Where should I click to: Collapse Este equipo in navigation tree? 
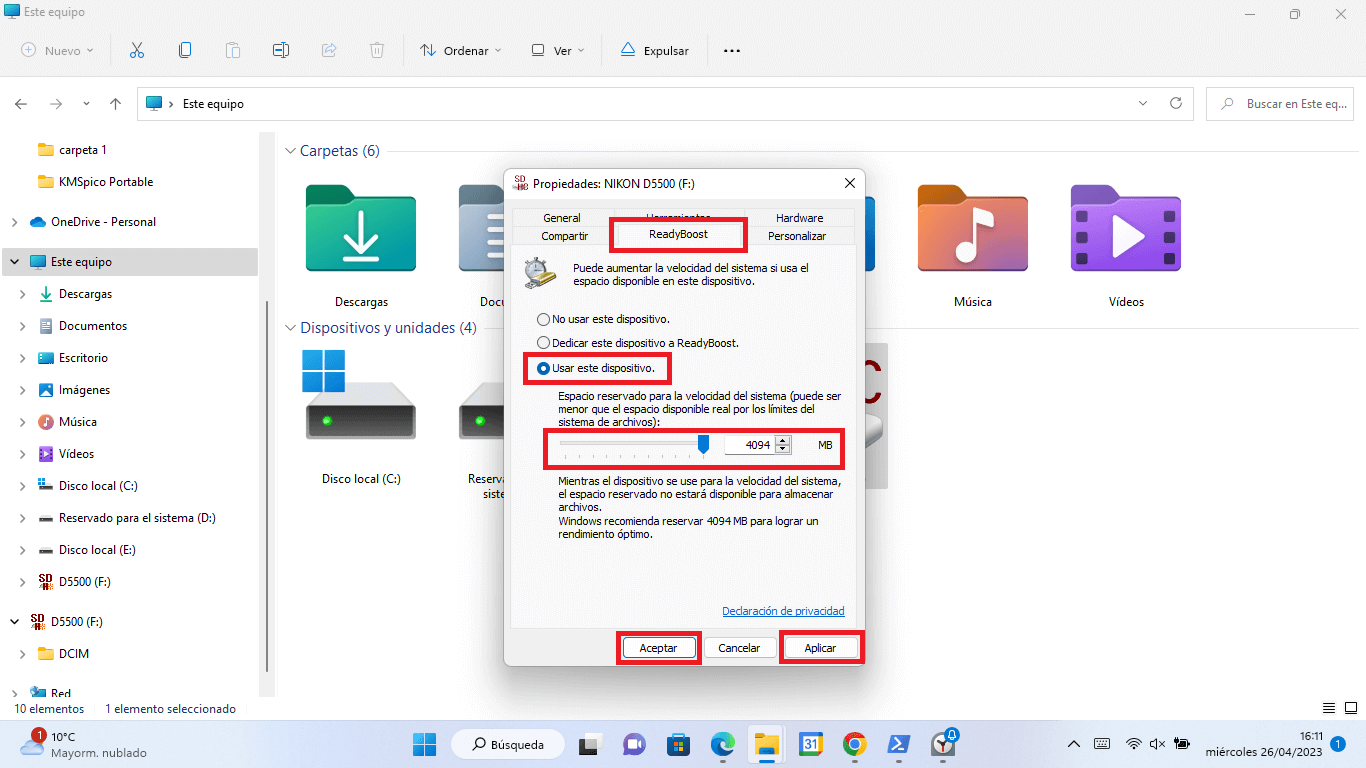tap(14, 262)
